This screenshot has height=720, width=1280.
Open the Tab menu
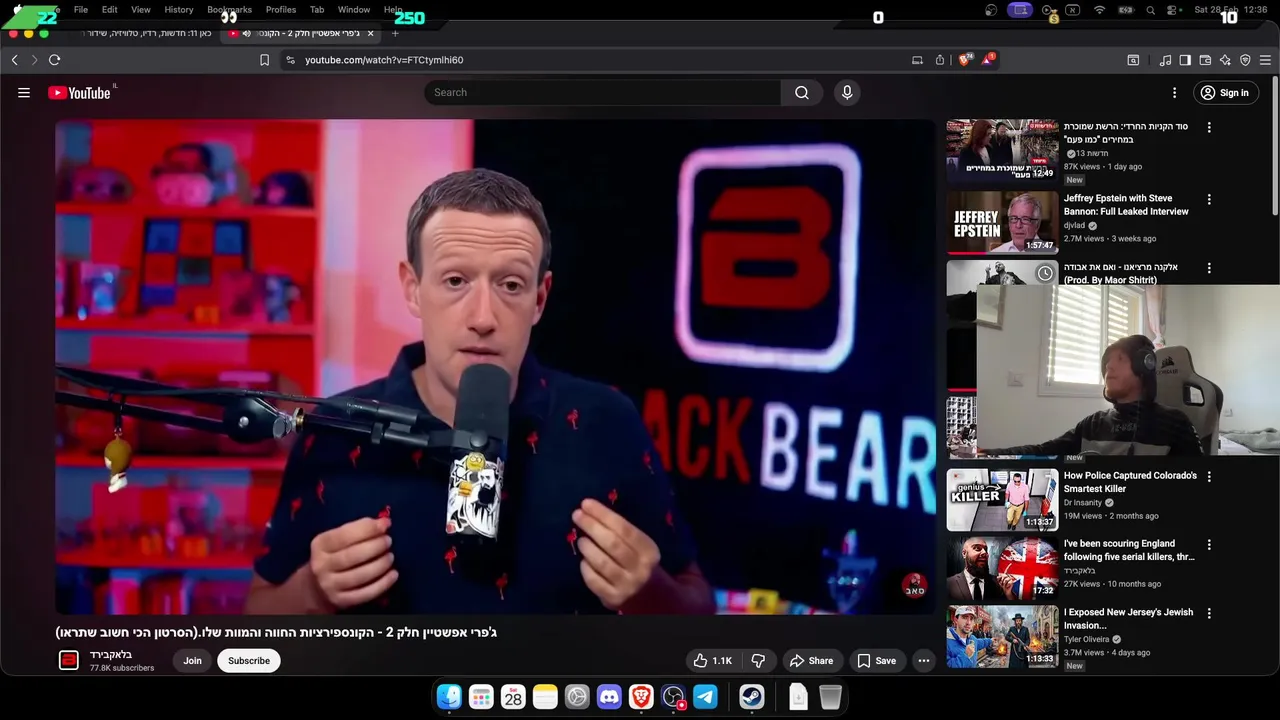coord(317,10)
